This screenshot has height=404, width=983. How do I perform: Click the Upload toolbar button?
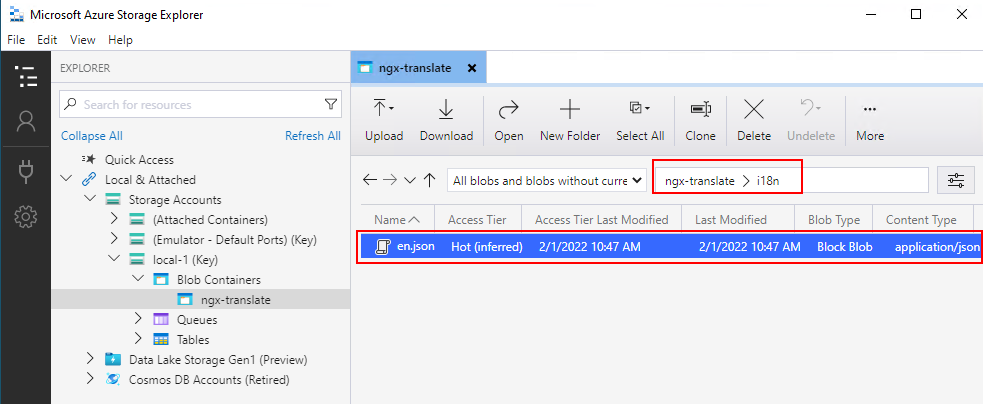(384, 120)
